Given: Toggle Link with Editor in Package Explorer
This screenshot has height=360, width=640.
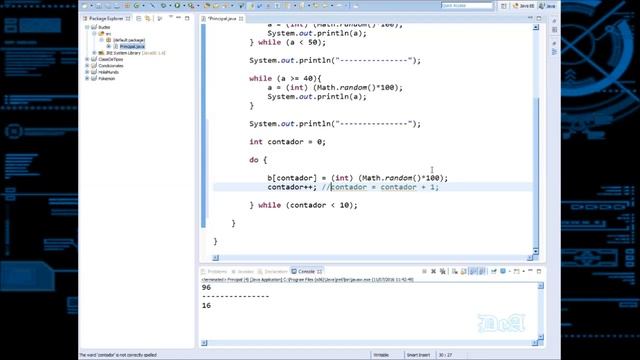Looking at the screenshot, I should pos(148,18).
